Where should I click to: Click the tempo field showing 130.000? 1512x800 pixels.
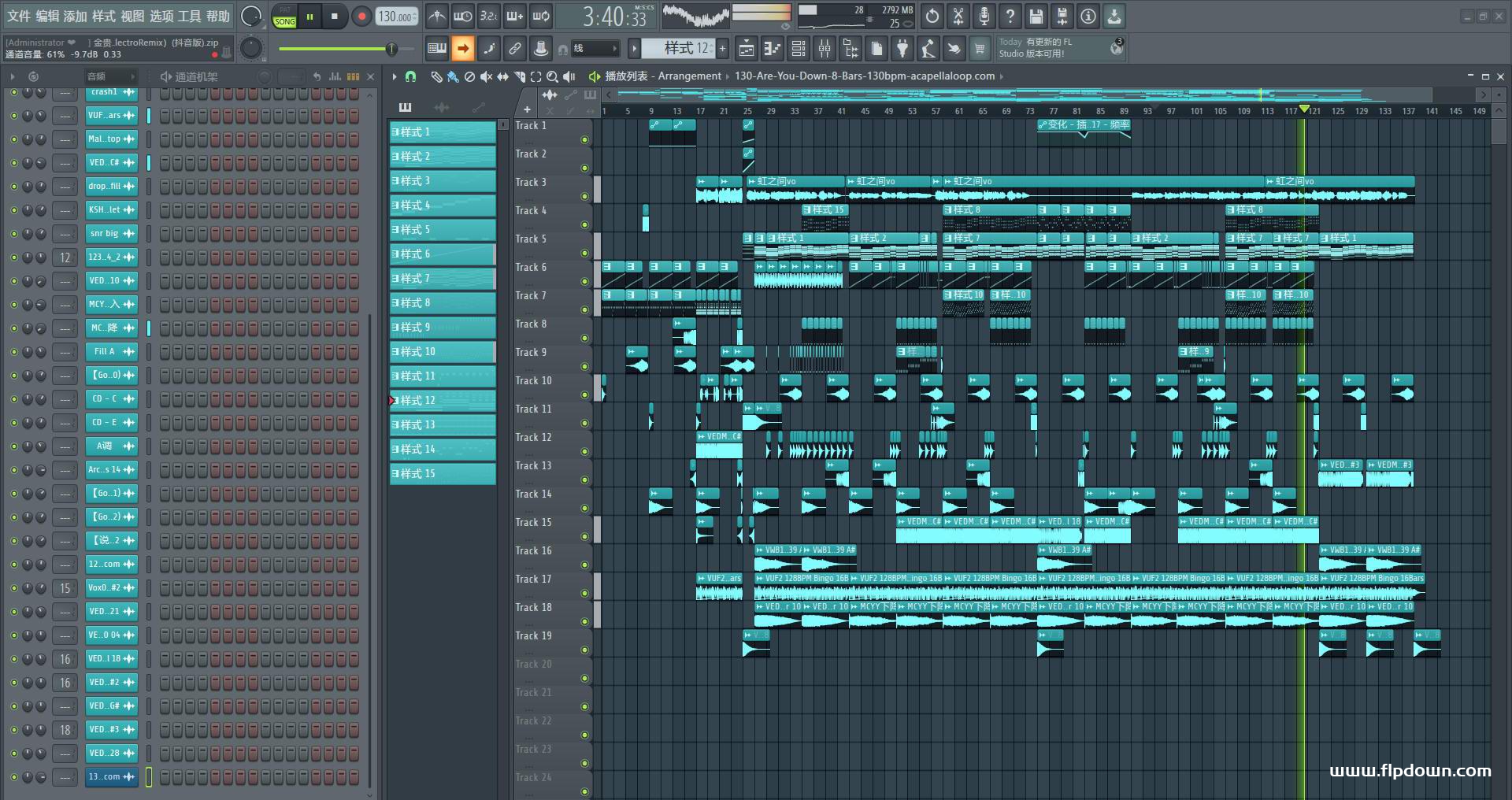[397, 17]
